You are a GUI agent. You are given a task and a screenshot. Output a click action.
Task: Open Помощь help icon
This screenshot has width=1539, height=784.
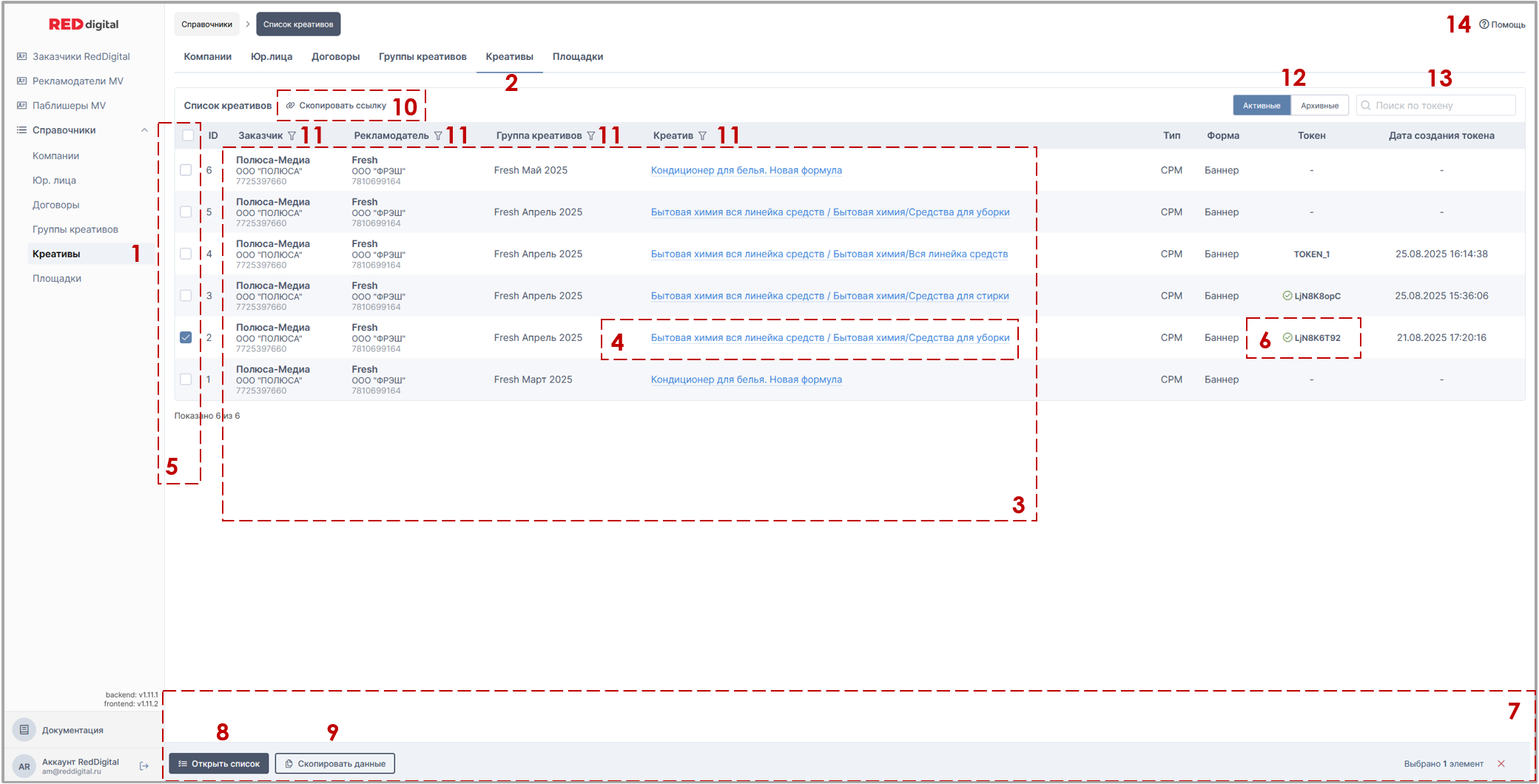[1484, 24]
